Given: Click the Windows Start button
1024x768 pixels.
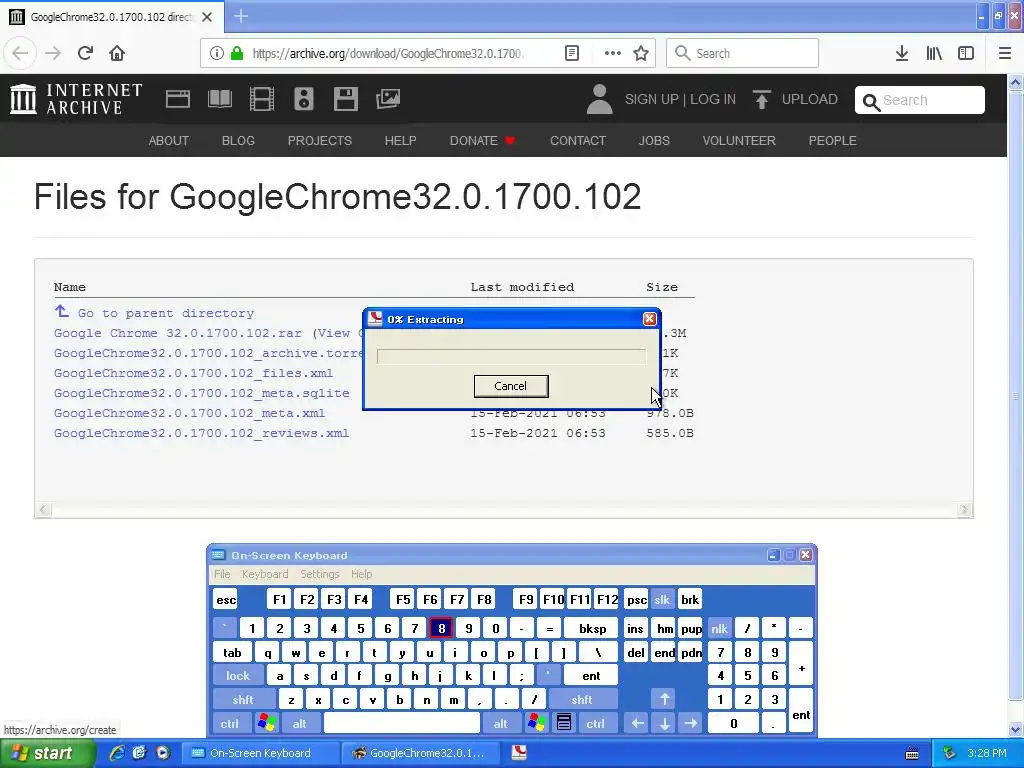Looking at the screenshot, I should pos(46,753).
